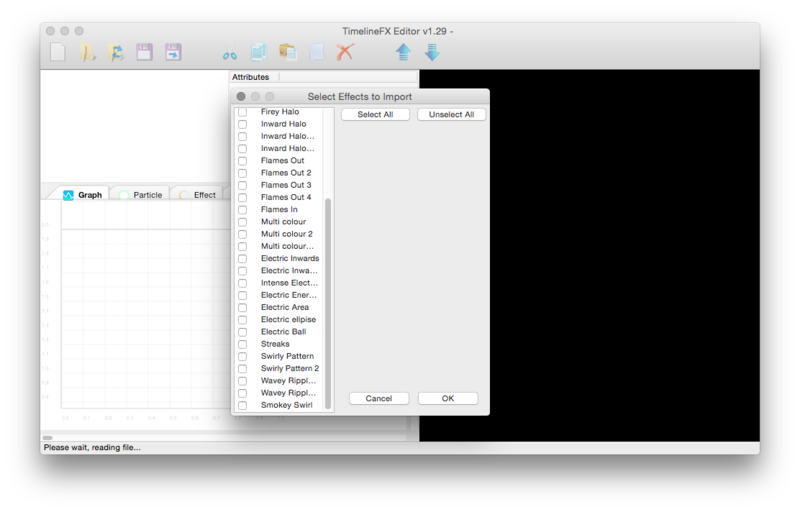Toggle the Multi colour 2 checkbox
This screenshot has height=512, width=800.
click(x=242, y=234)
